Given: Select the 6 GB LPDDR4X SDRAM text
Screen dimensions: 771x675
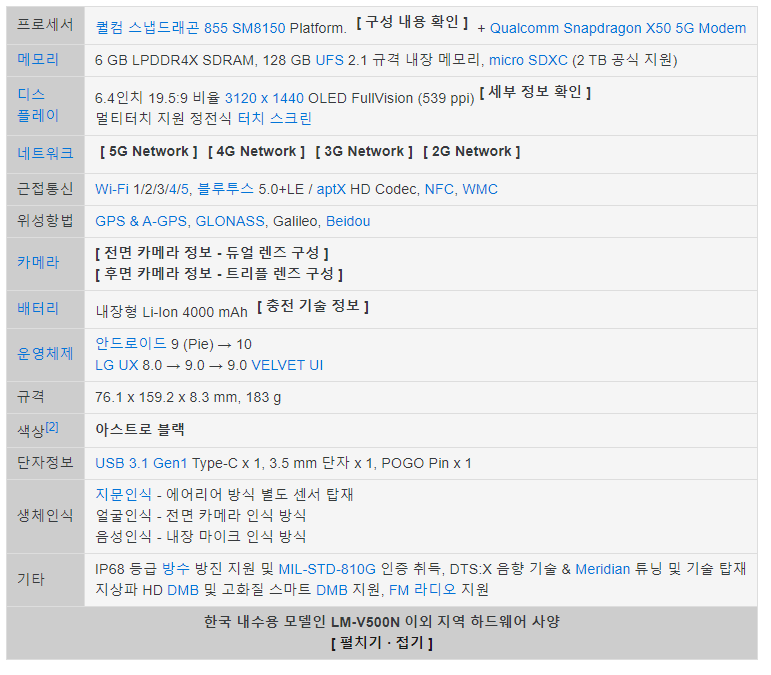Looking at the screenshot, I should pyautogui.click(x=176, y=60).
